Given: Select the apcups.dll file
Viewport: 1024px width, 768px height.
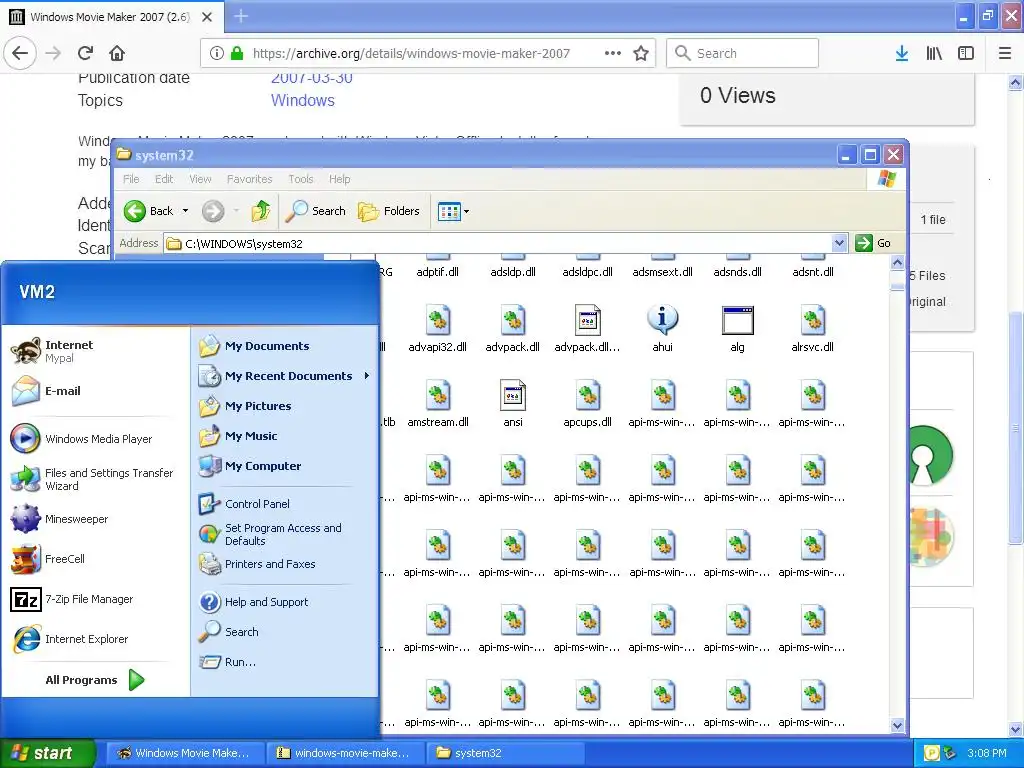Looking at the screenshot, I should click(x=588, y=404).
